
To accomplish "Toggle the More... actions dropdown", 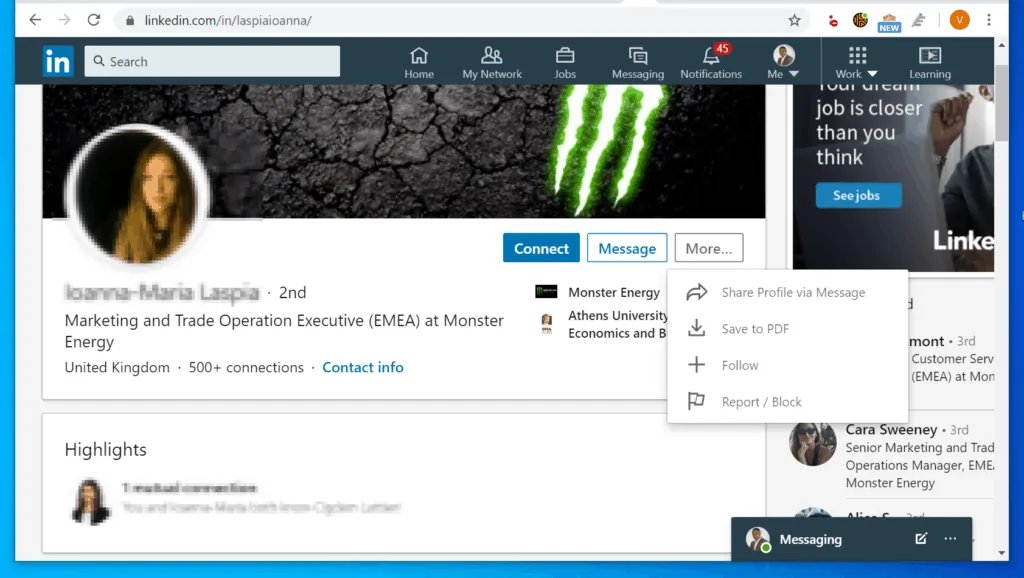I will point(709,248).
